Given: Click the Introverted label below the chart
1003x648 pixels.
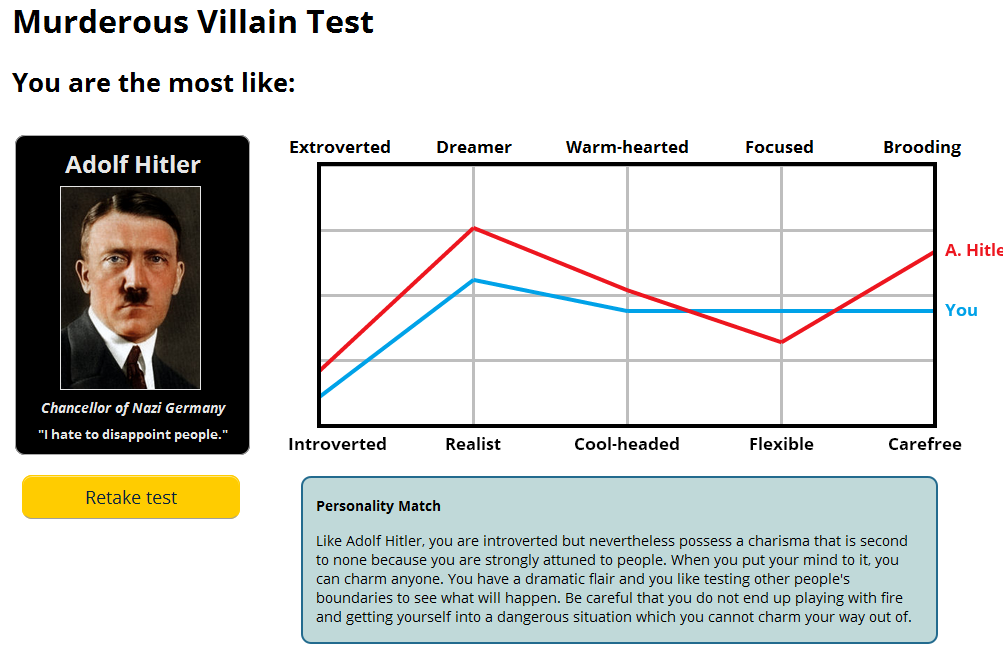Looking at the screenshot, I should click(x=337, y=444).
